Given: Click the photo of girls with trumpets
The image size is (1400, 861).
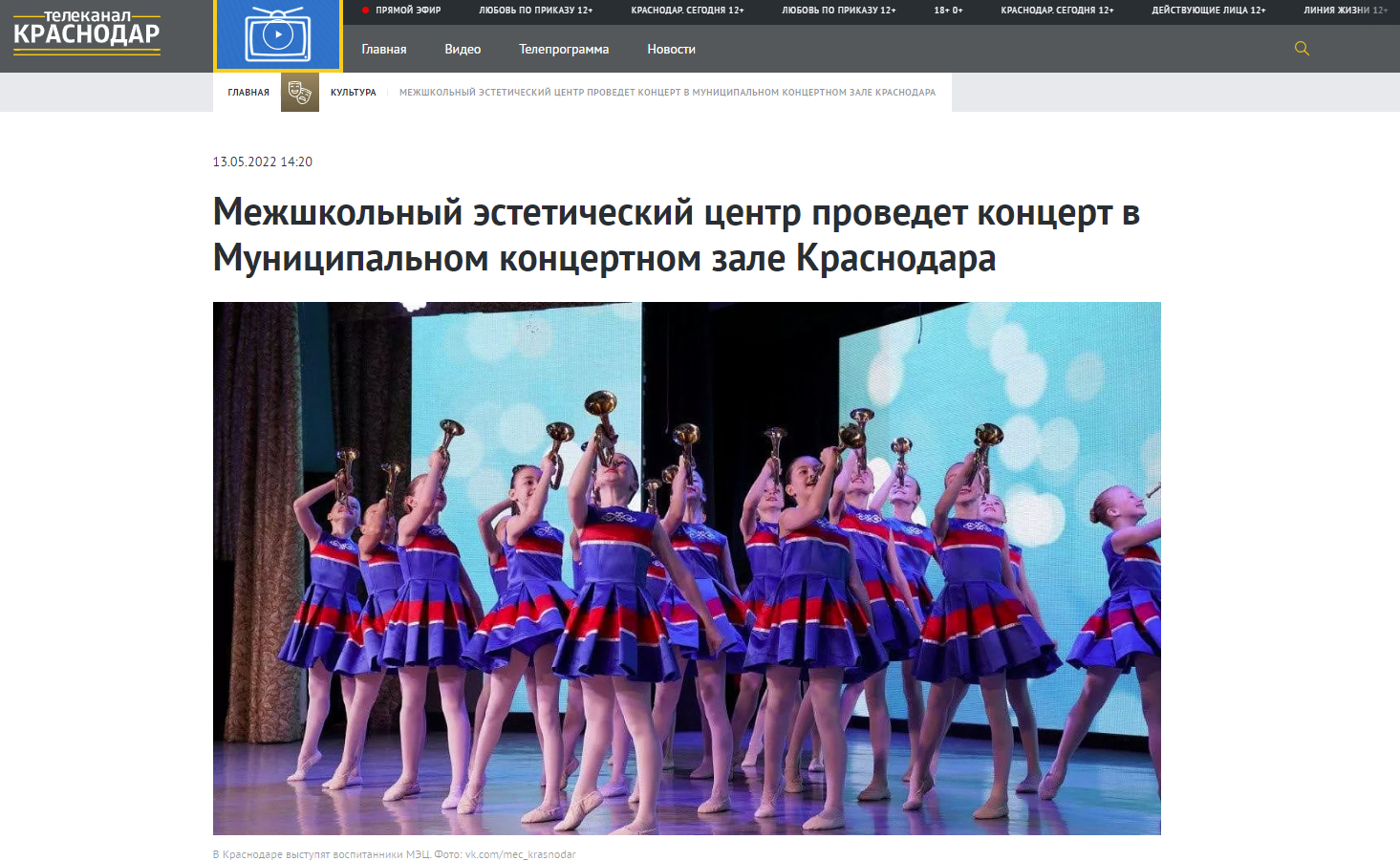Looking at the screenshot, I should (x=686, y=568).
